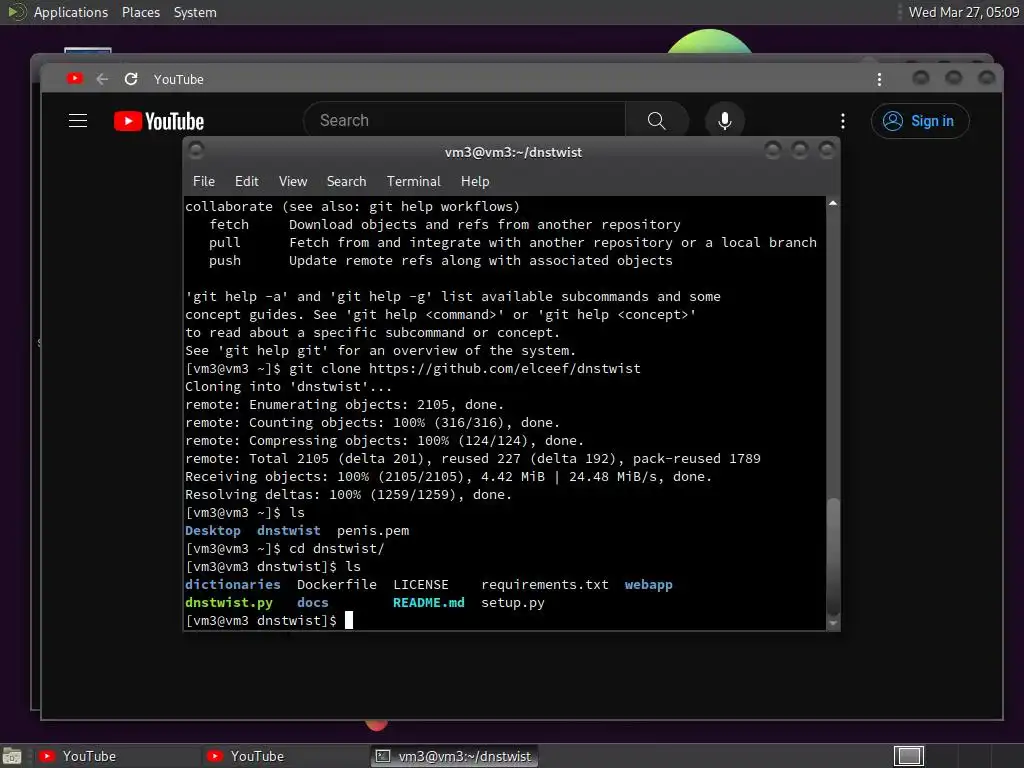Open the Applications panel menu
The width and height of the screenshot is (1024, 768).
tap(71, 12)
